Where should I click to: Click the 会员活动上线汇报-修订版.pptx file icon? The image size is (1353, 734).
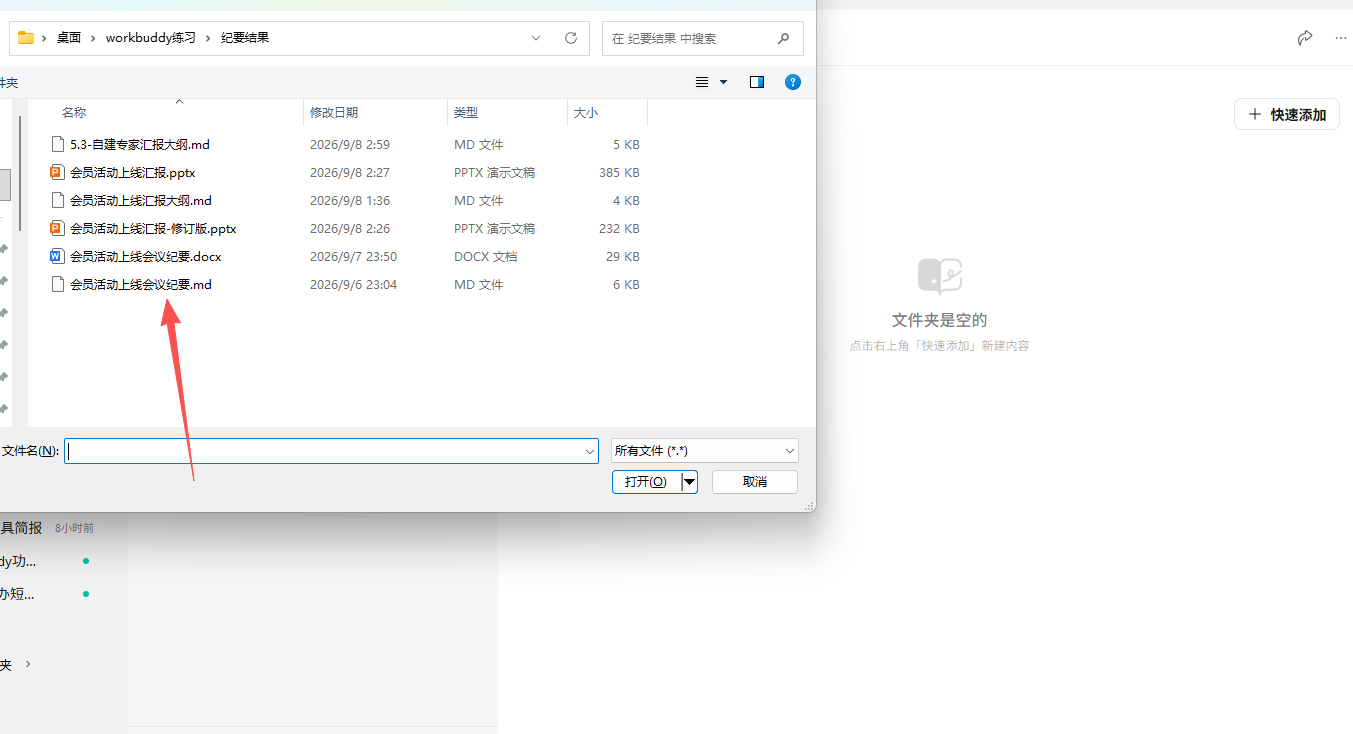tap(57, 228)
